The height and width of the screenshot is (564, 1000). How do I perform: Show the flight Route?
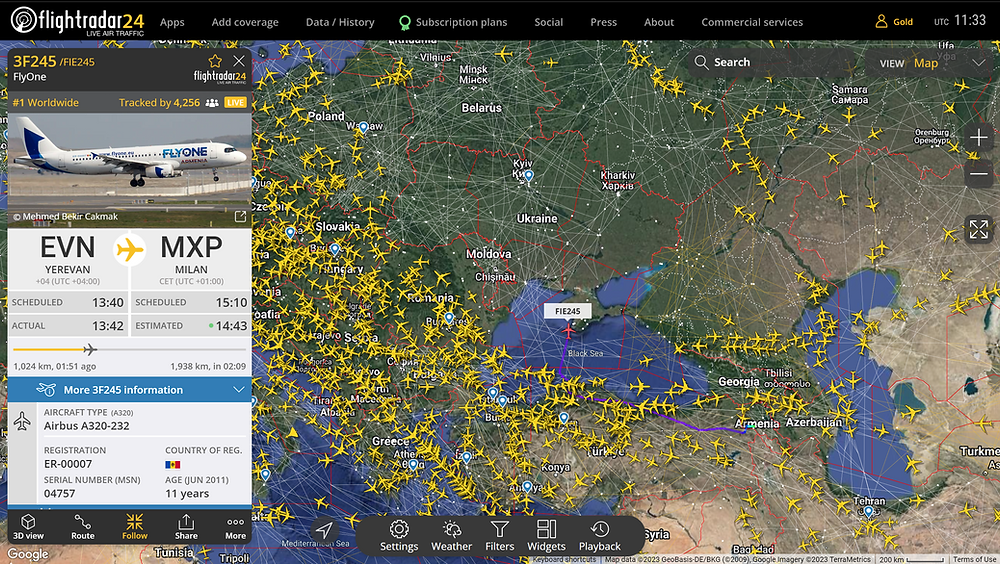pos(82,527)
